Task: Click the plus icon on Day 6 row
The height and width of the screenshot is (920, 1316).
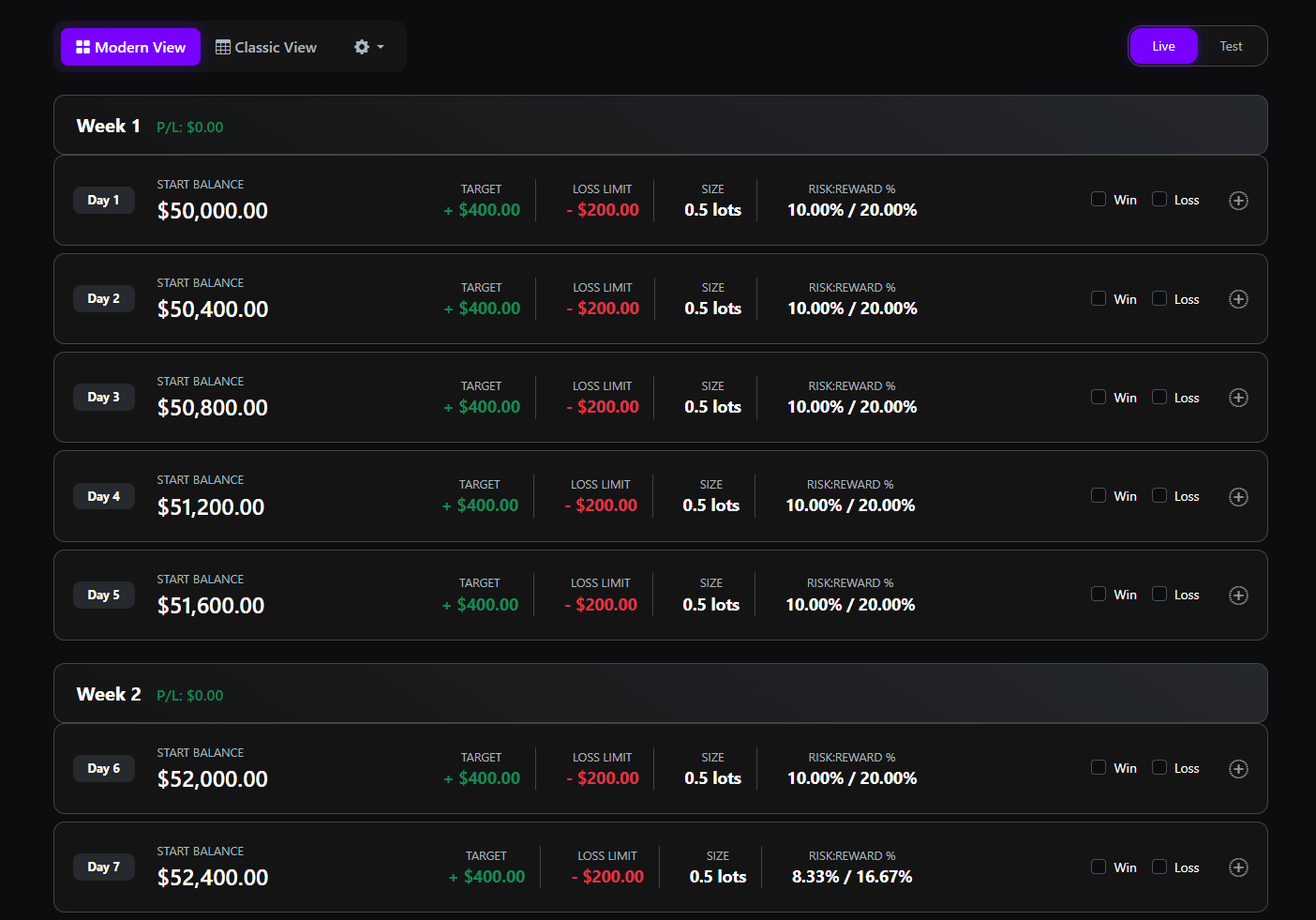Action: click(1238, 768)
